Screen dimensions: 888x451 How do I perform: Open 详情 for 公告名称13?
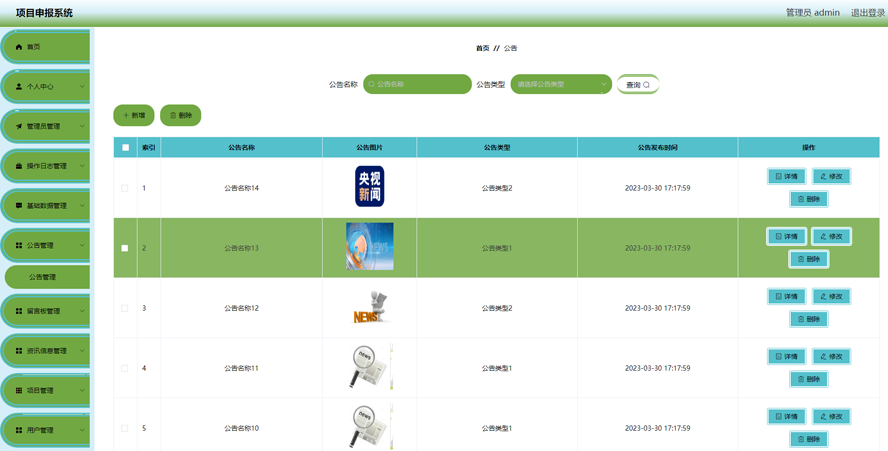tap(787, 236)
